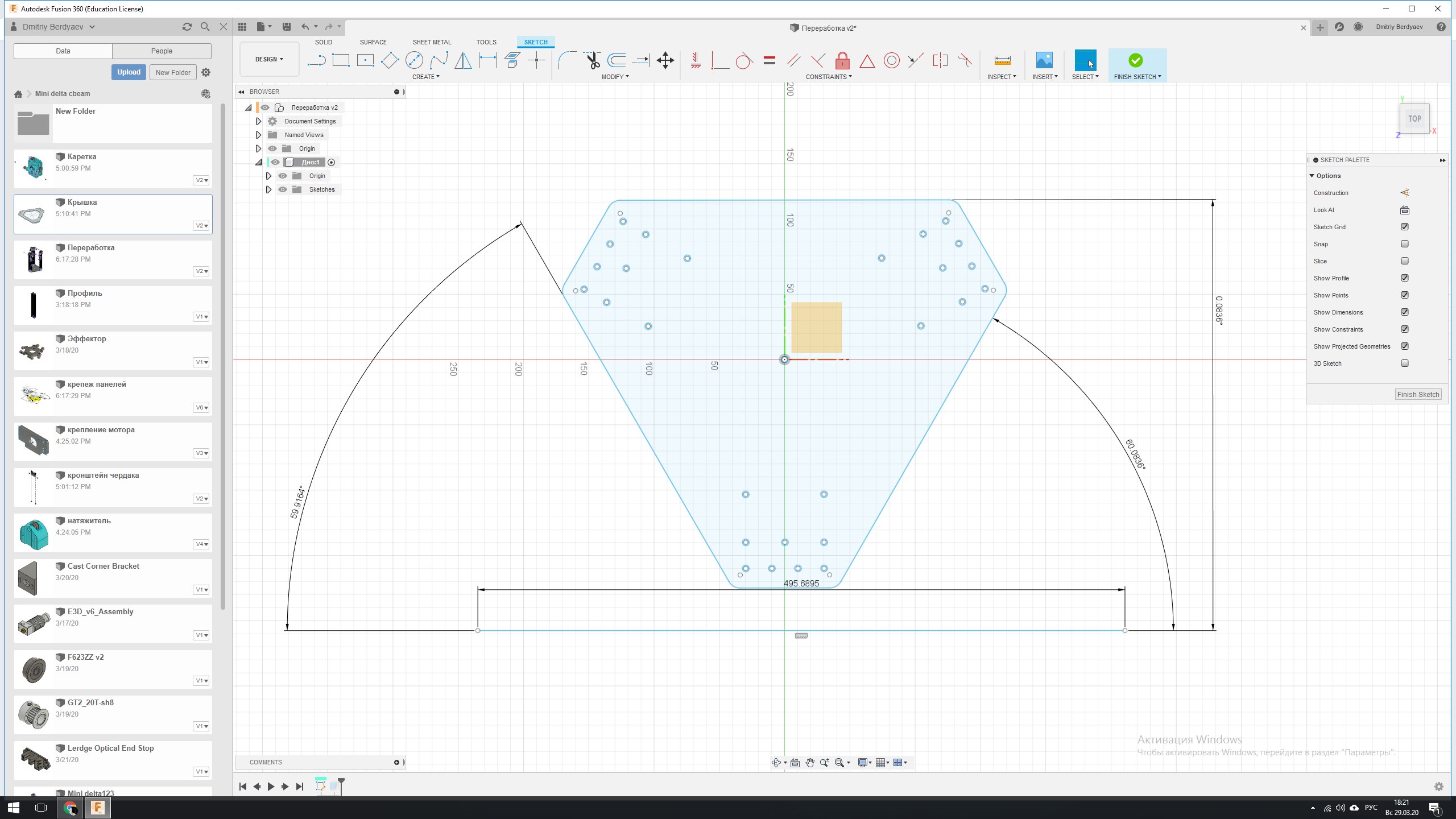
Task: Select the Trim scissors tool
Action: 593,60
